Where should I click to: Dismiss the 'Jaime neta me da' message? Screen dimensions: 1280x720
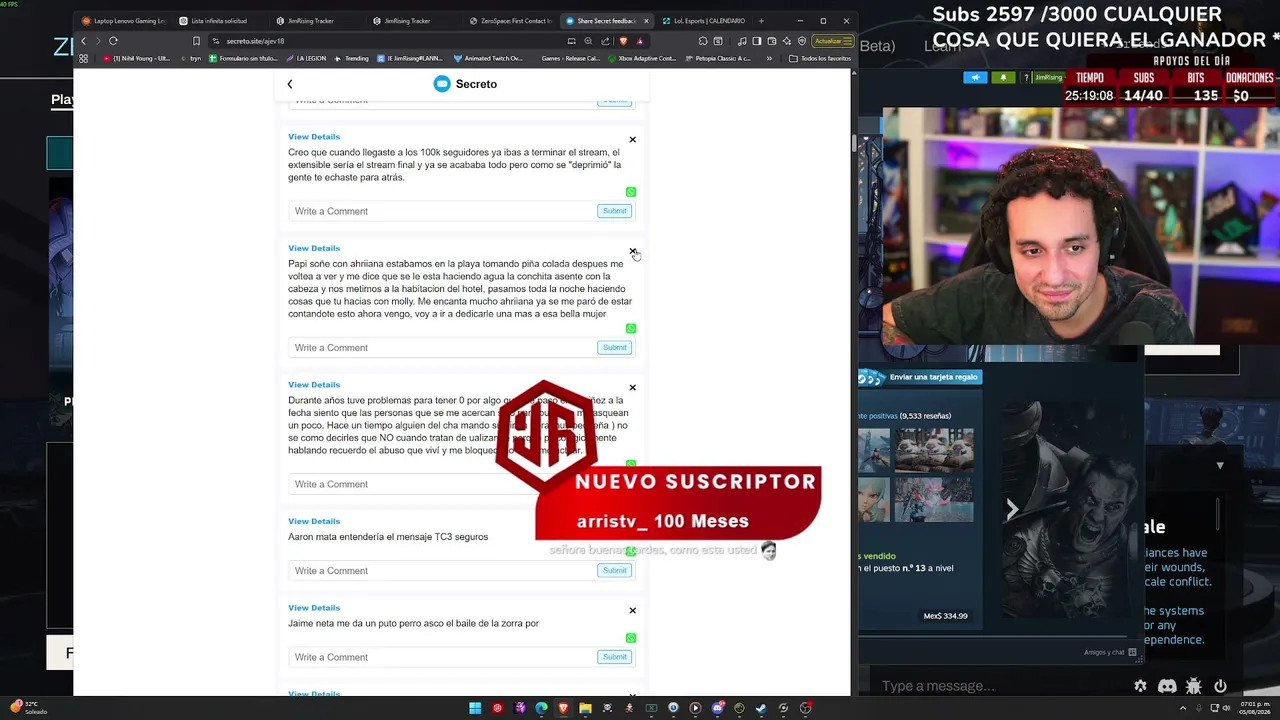pyautogui.click(x=632, y=611)
